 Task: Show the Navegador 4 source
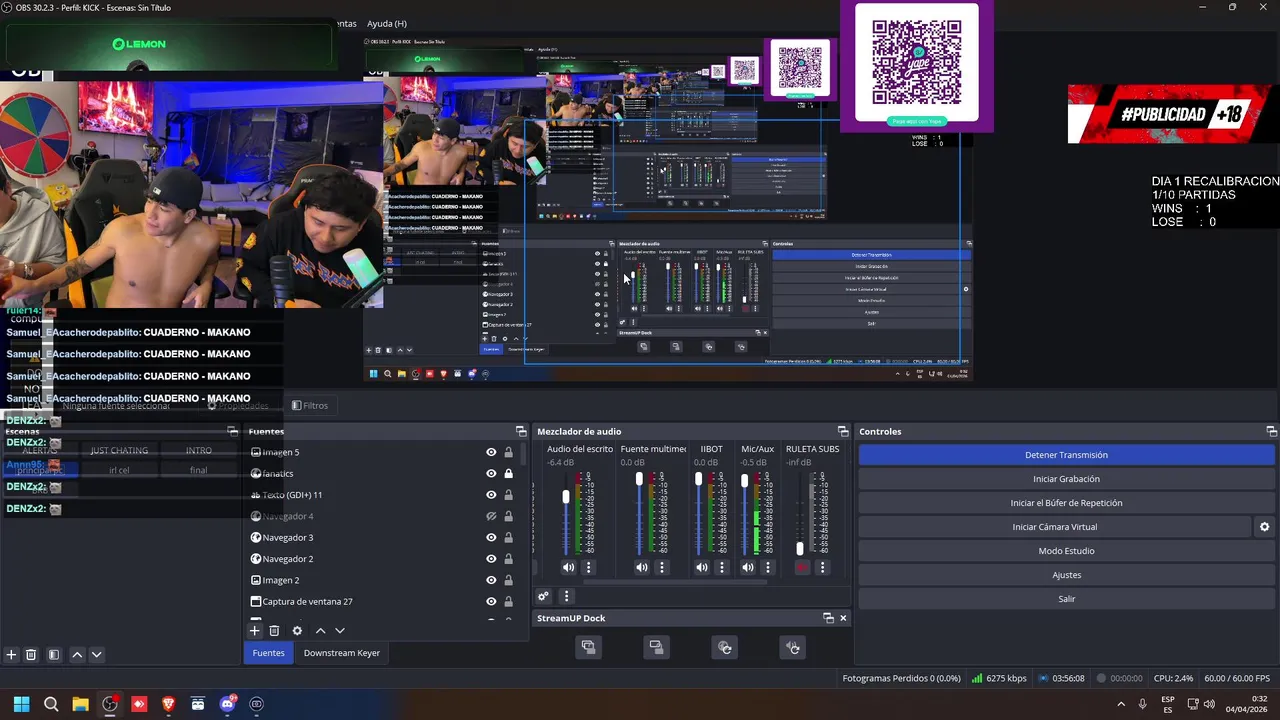point(491,516)
